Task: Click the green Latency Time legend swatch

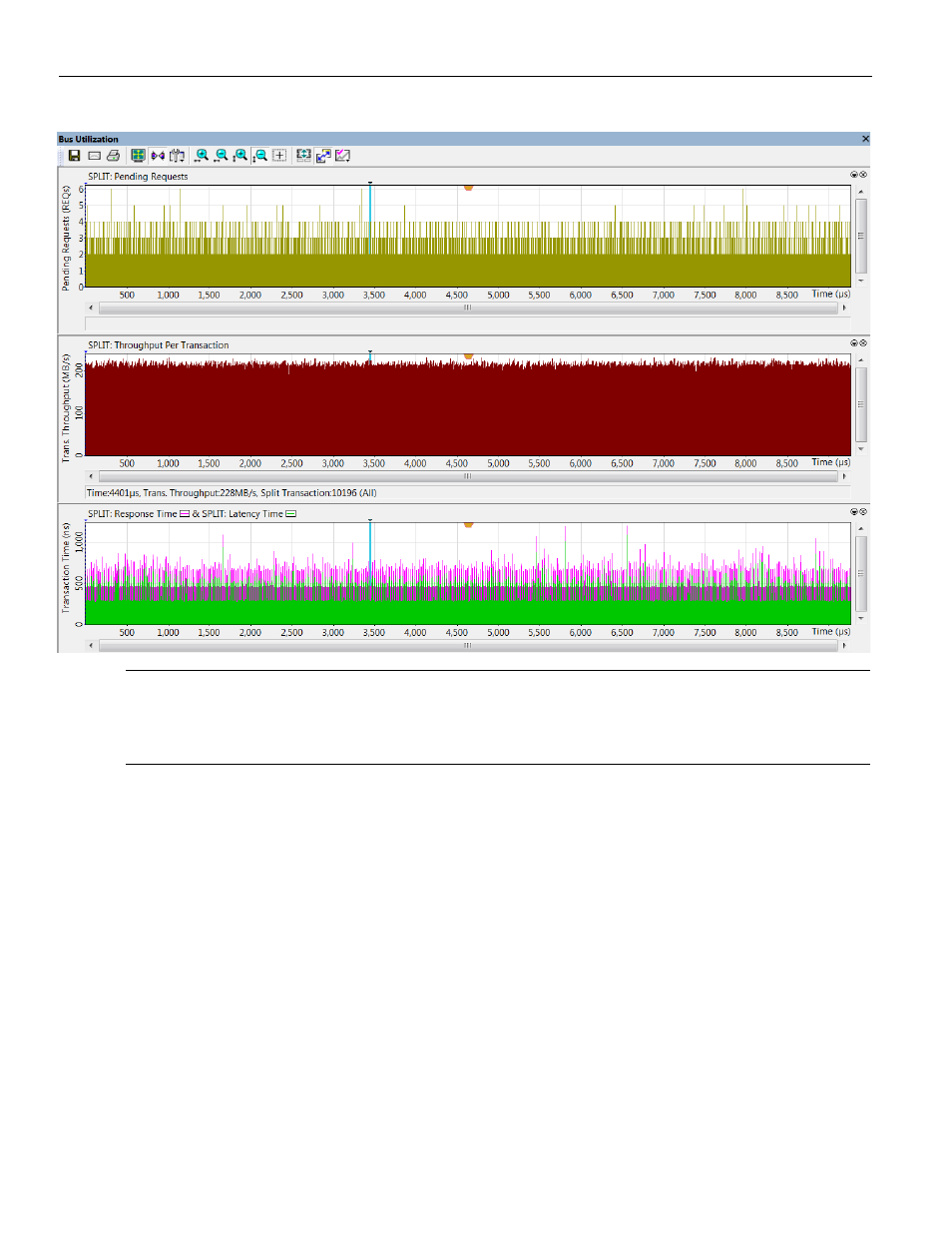Action: tap(290, 514)
